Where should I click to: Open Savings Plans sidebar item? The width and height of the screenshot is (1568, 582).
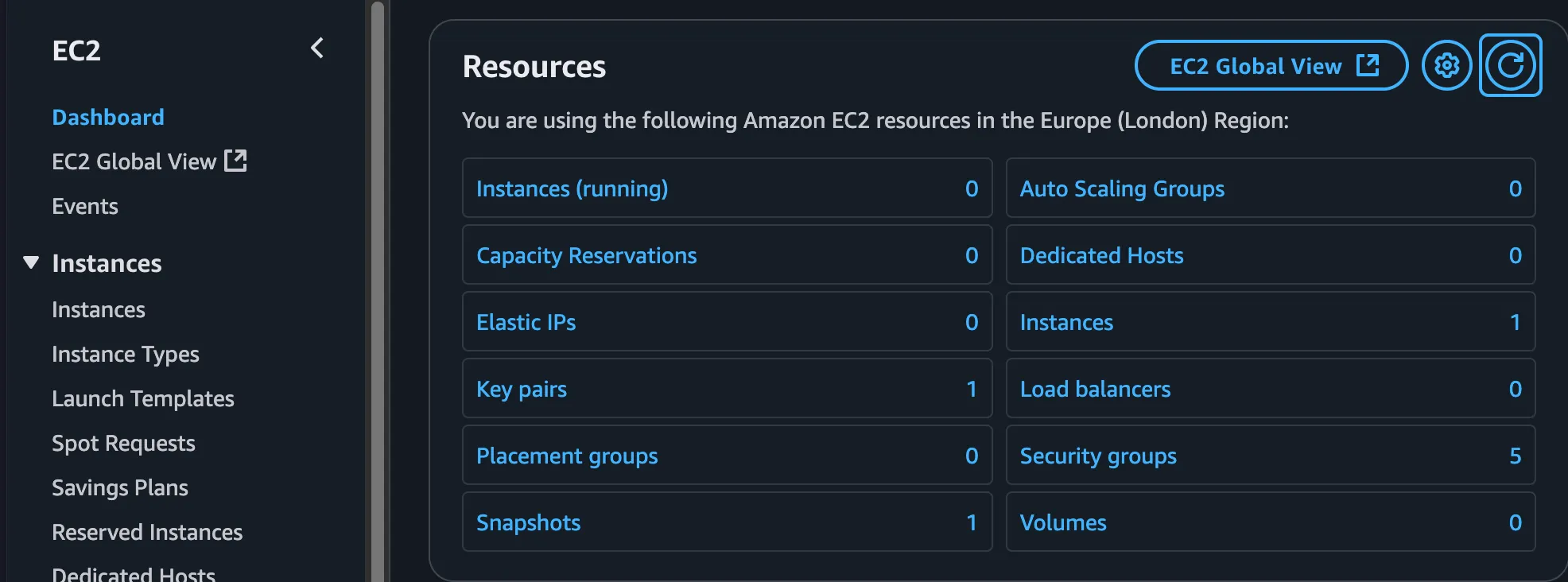(120, 488)
